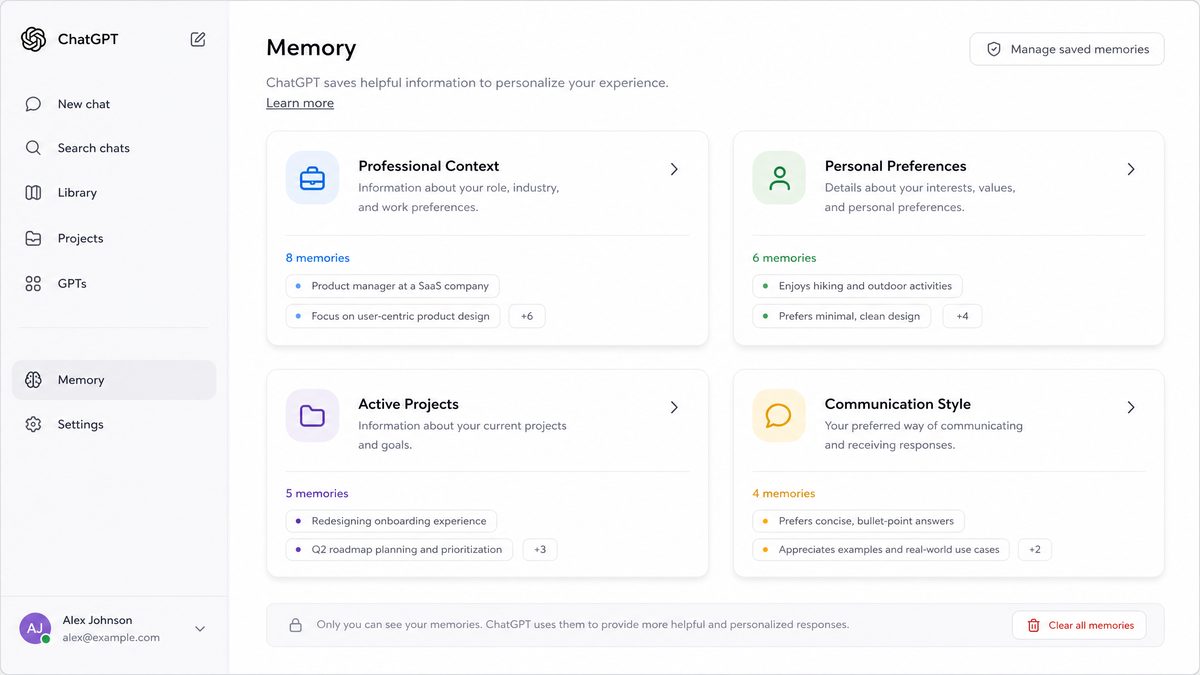Click the compose new chat pencil icon

point(198,39)
